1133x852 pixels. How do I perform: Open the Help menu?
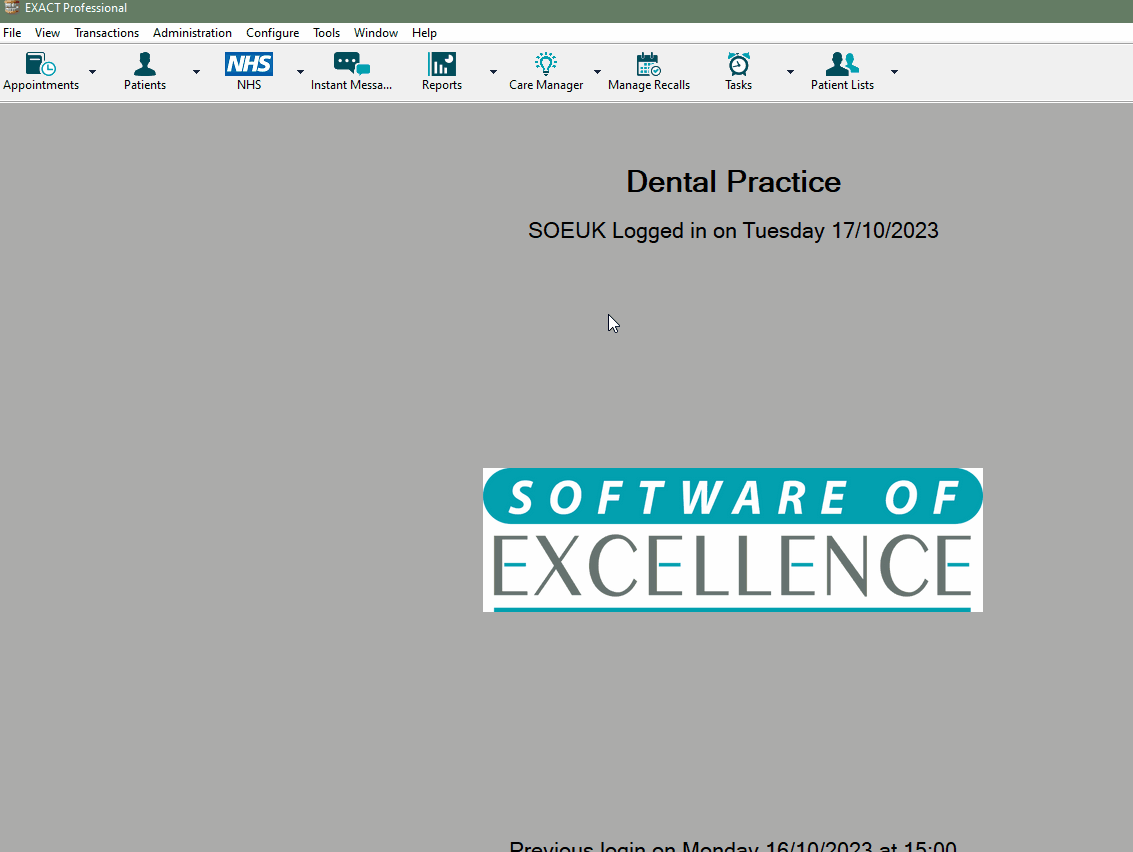[424, 33]
